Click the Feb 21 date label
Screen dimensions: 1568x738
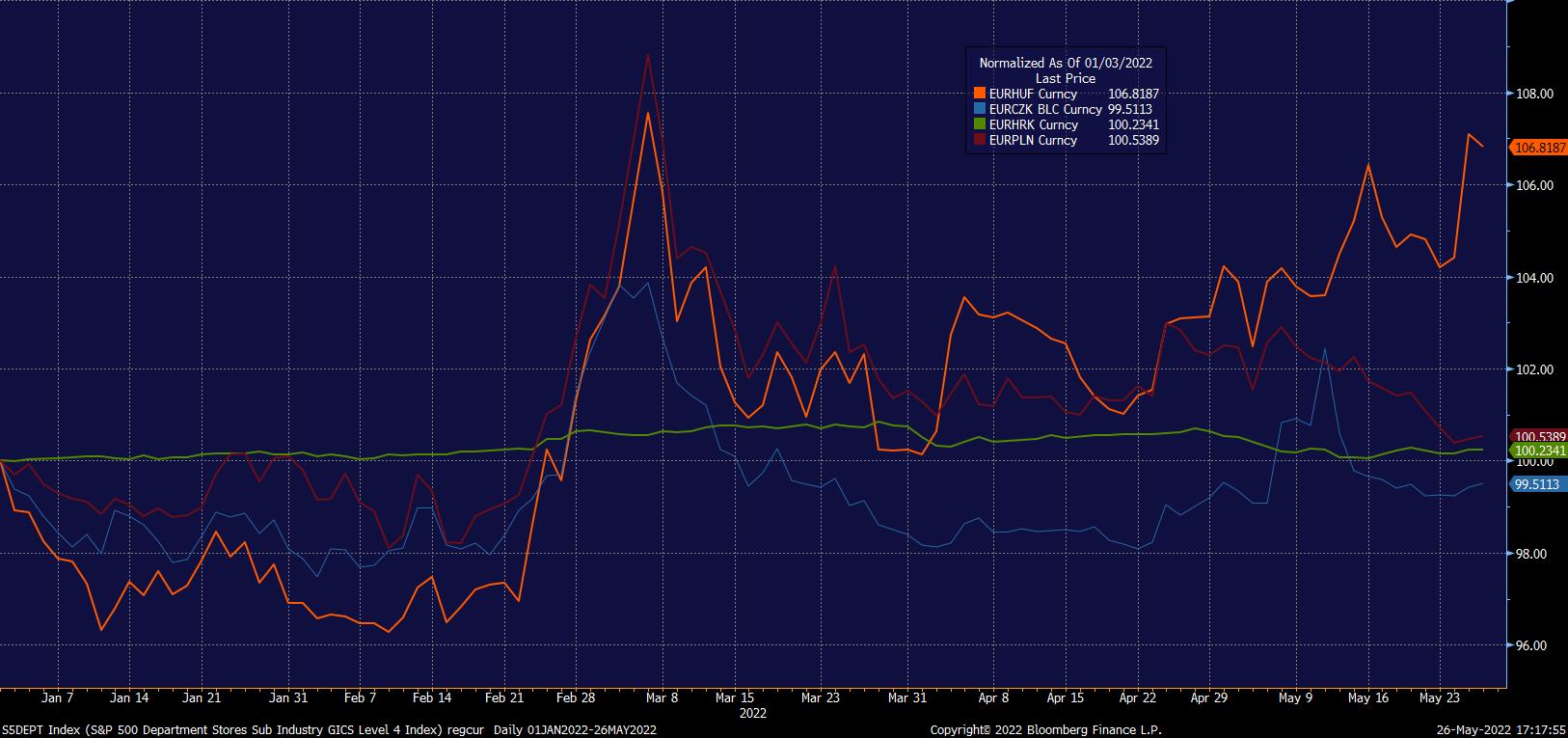point(504,697)
